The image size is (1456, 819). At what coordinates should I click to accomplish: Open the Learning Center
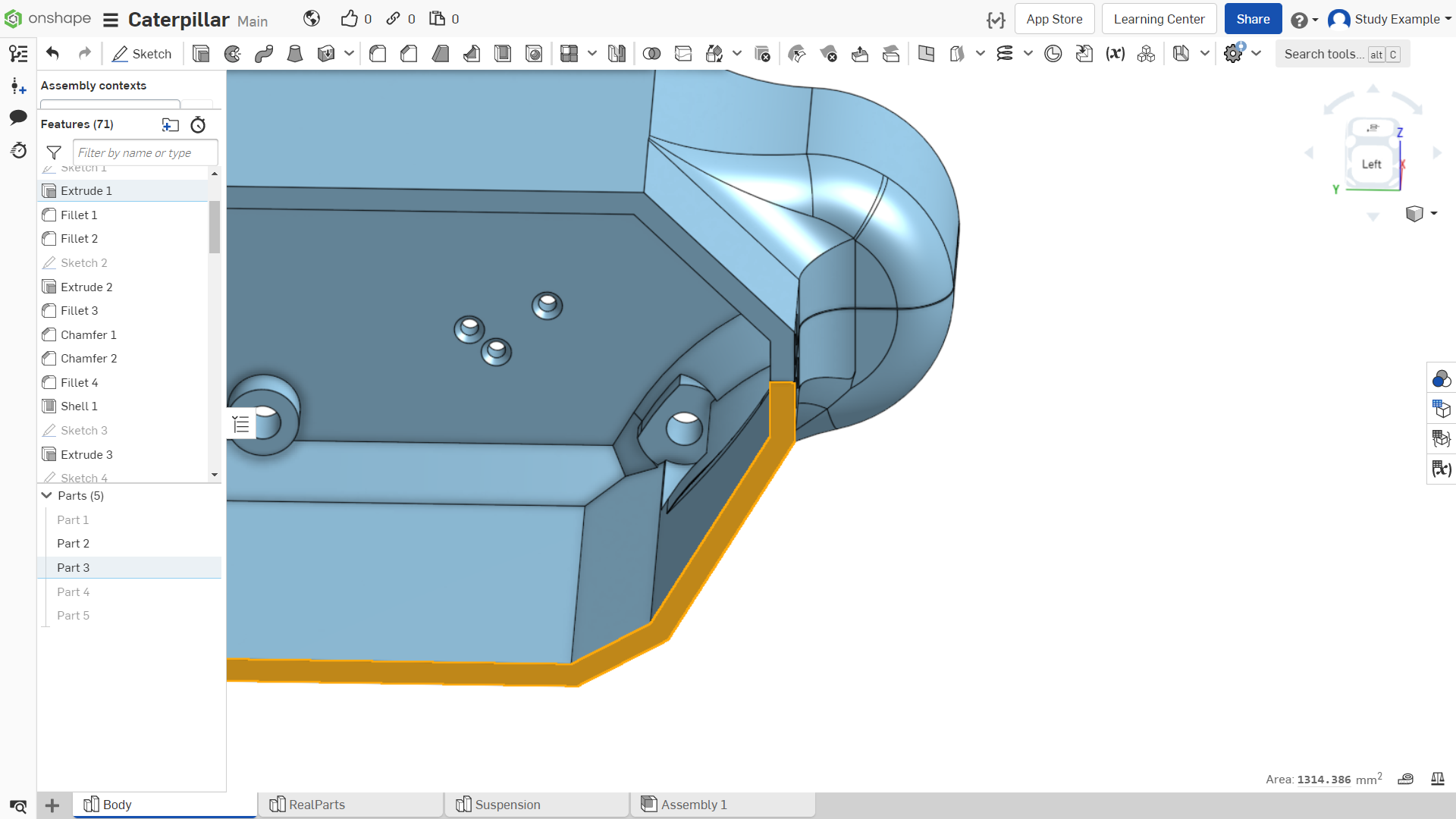(x=1159, y=19)
